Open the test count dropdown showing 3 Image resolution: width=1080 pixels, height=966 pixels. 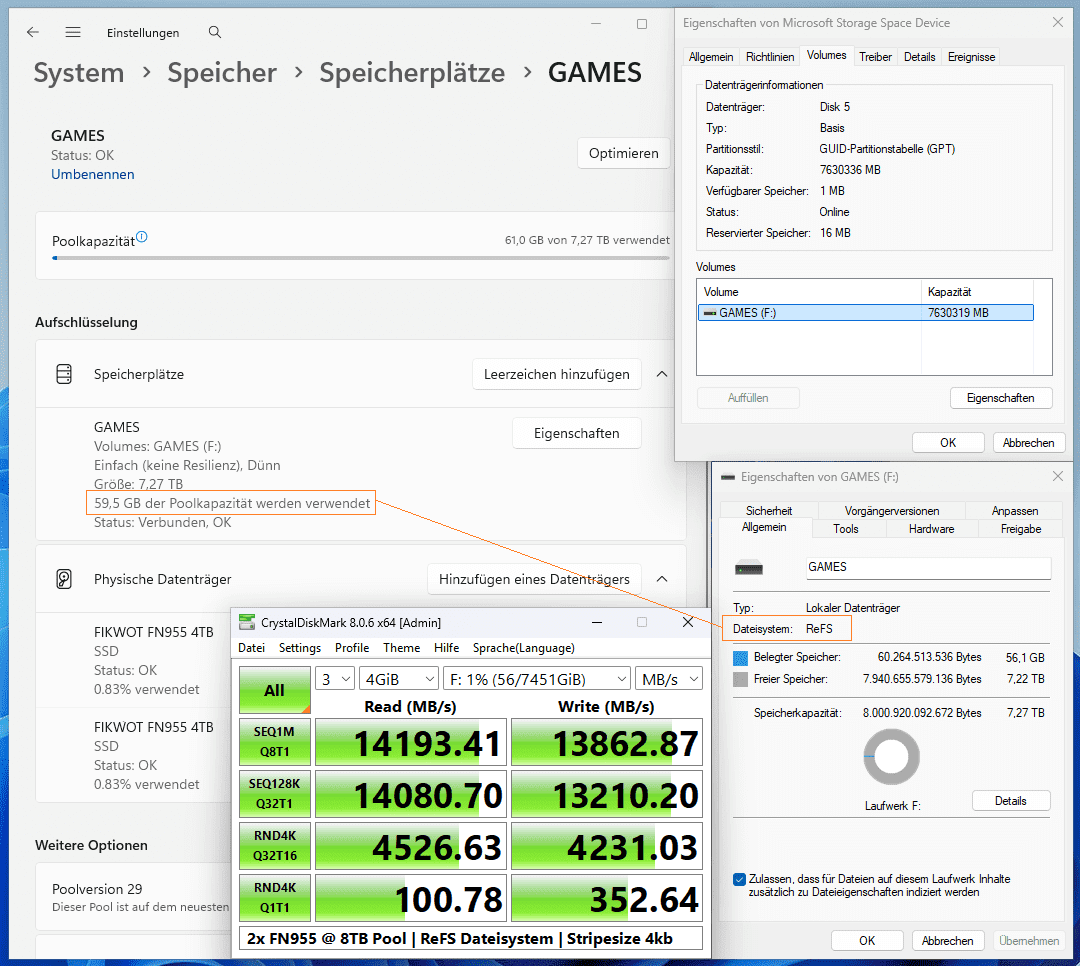[335, 679]
